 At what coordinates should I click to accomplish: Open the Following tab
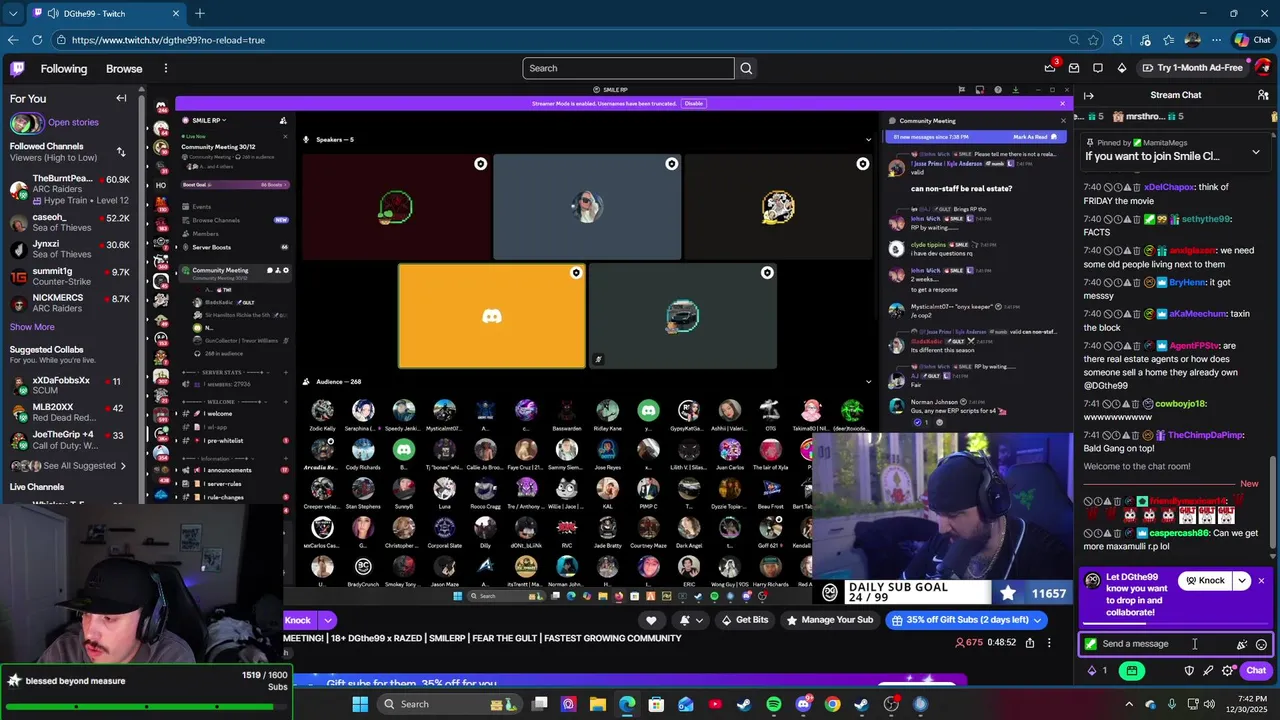64,69
